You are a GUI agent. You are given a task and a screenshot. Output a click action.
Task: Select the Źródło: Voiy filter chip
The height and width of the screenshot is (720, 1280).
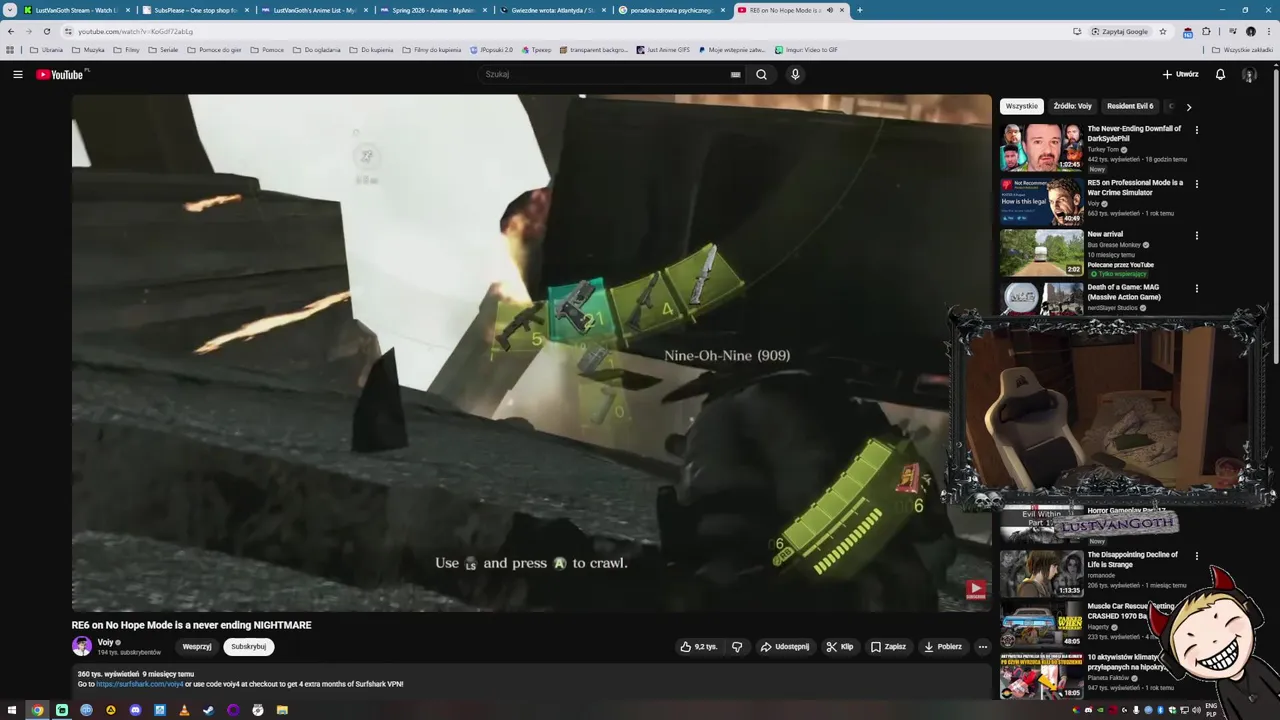pos(1072,106)
